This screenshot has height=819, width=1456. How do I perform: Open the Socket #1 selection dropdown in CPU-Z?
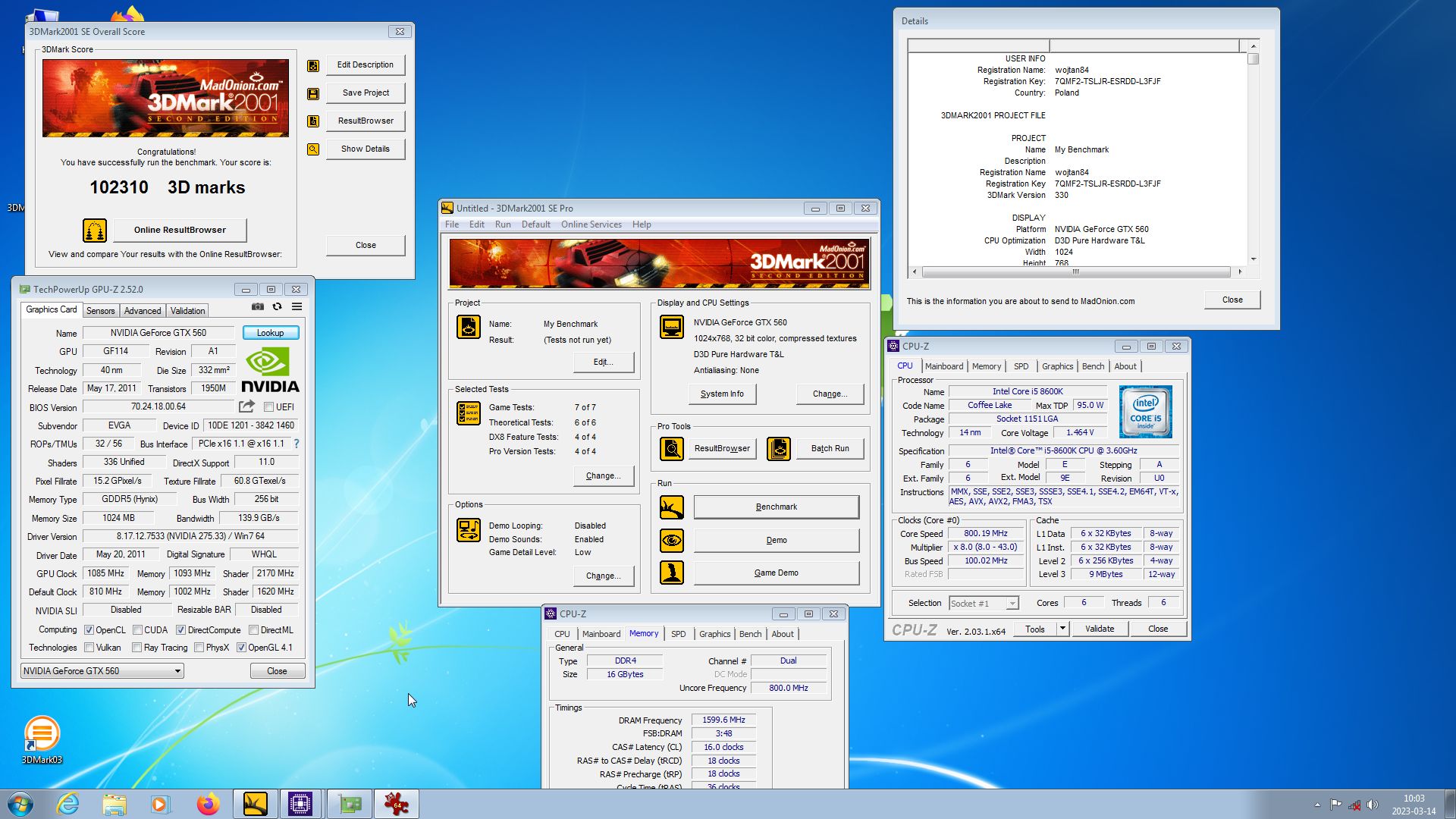(x=984, y=604)
